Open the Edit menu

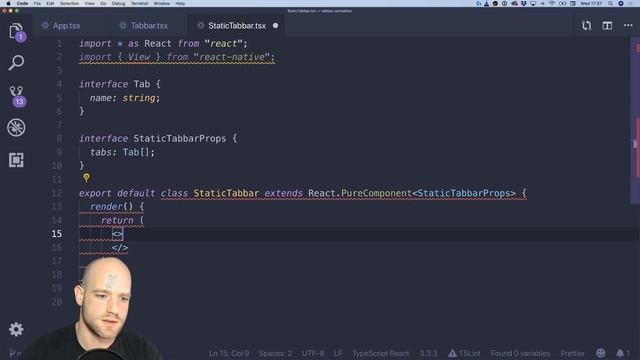tap(50, 3)
